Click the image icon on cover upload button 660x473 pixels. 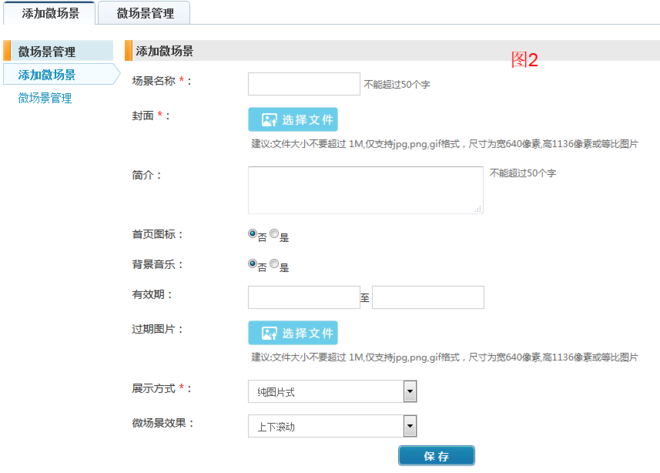(x=268, y=120)
